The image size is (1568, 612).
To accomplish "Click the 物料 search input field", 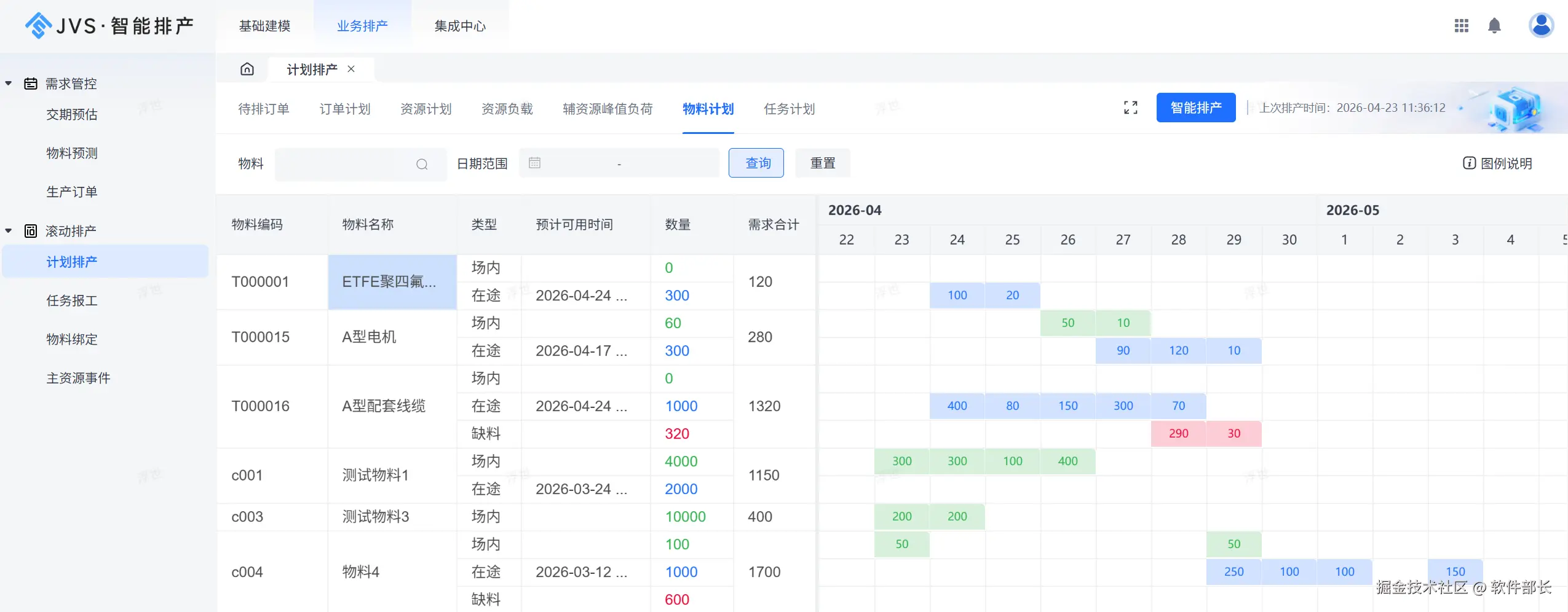I will [x=344, y=164].
